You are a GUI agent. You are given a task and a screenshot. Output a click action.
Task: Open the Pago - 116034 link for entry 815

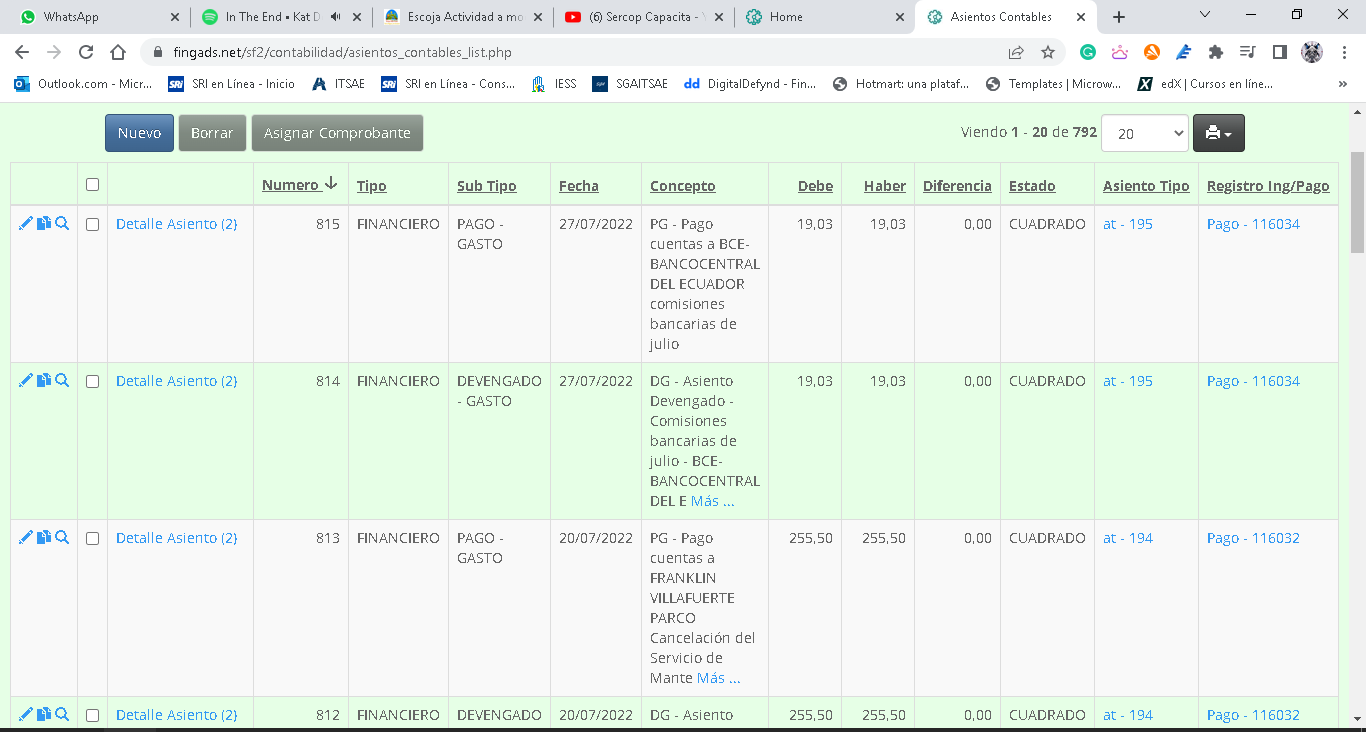coord(1253,224)
